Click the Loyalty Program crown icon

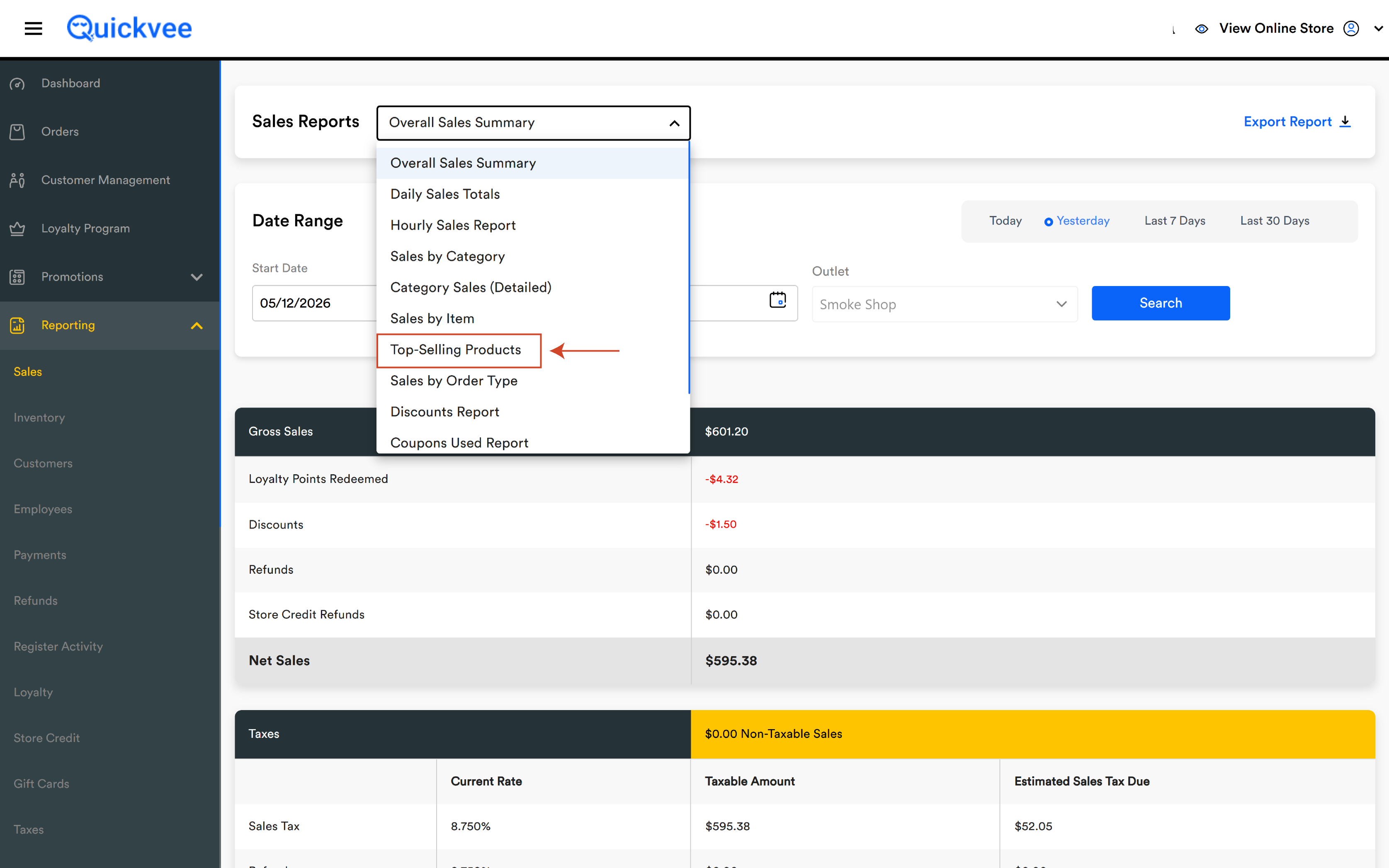[x=17, y=228]
